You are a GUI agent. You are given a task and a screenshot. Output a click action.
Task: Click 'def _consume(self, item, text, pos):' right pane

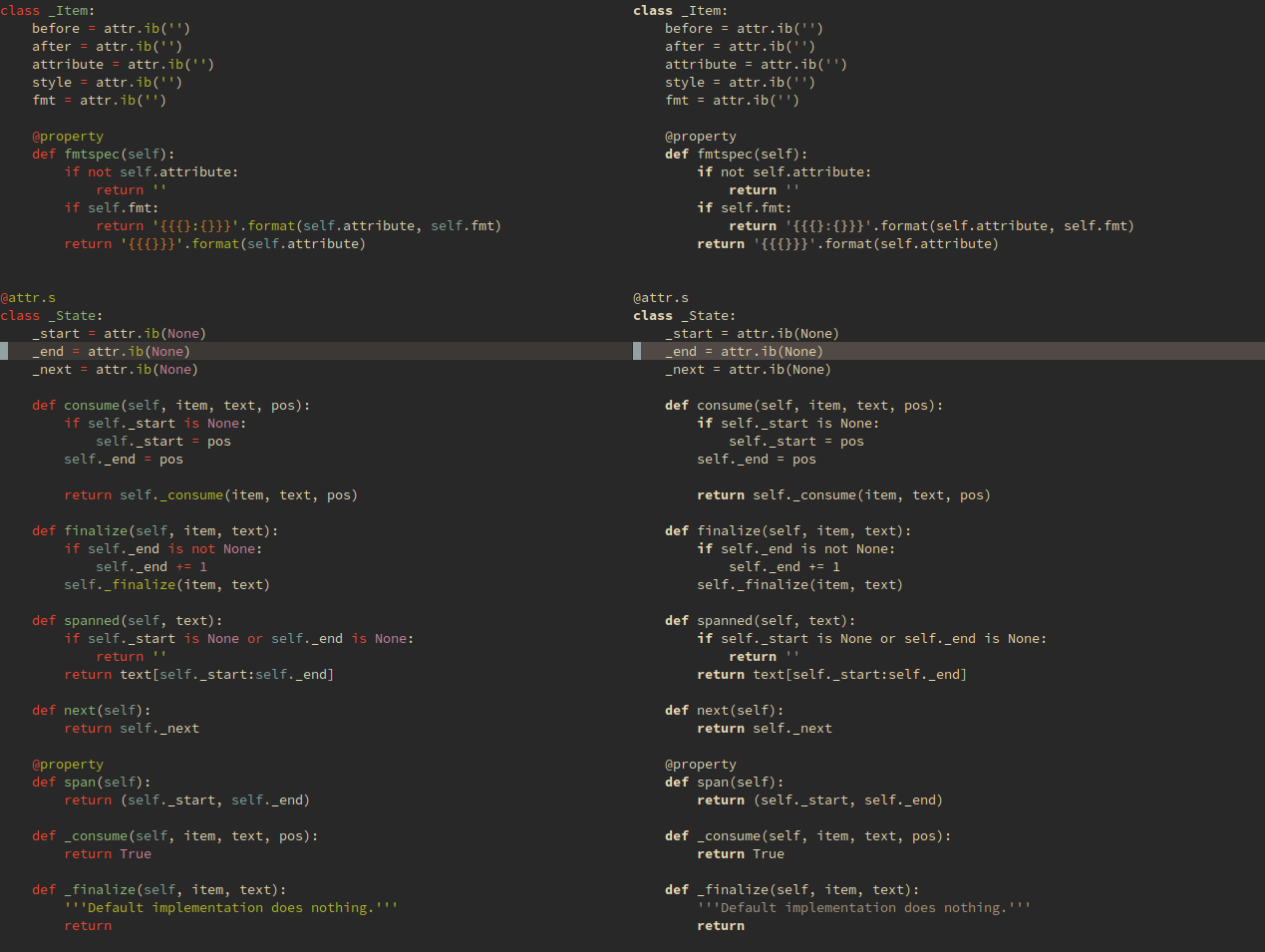click(x=807, y=836)
